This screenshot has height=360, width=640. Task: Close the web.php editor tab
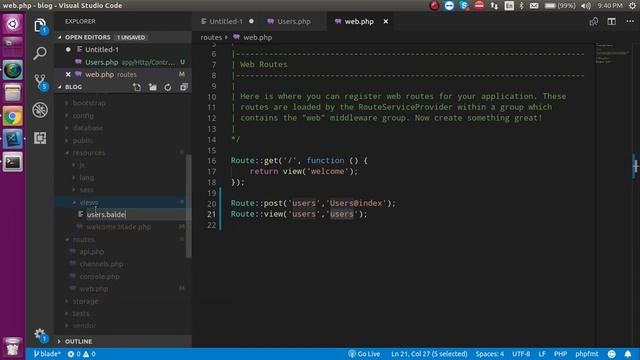coord(386,21)
